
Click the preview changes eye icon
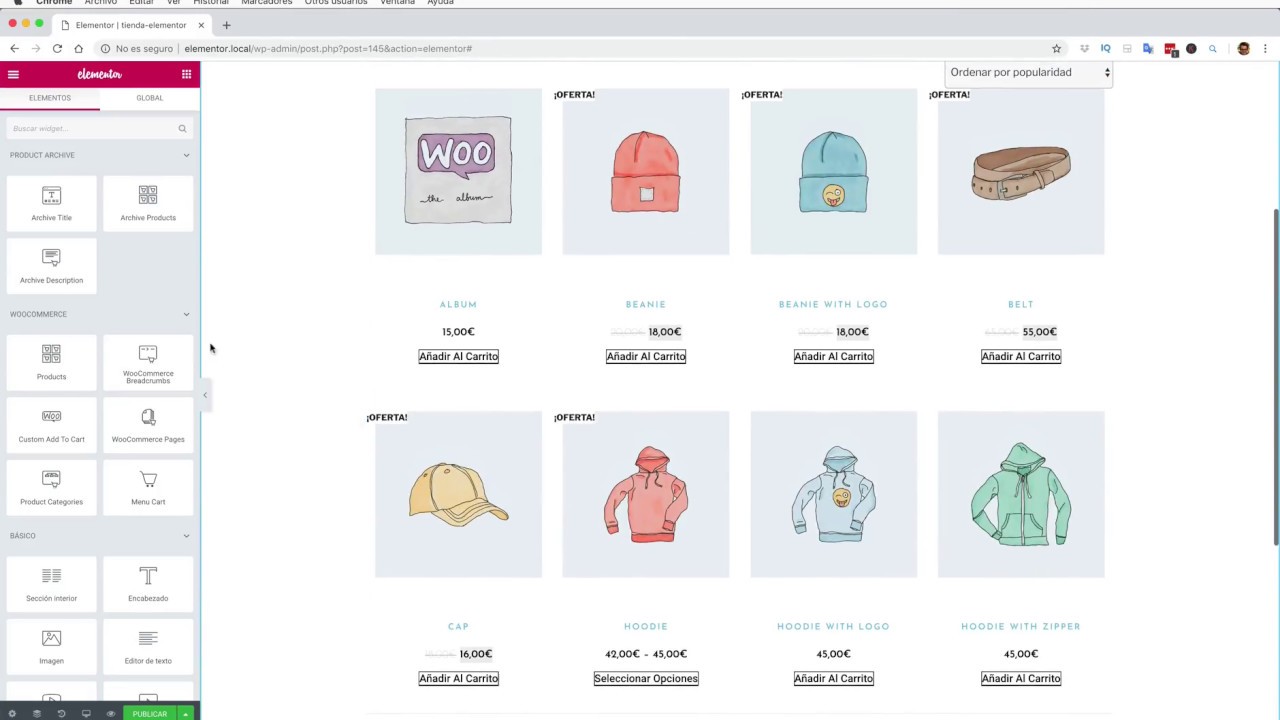tap(110, 714)
